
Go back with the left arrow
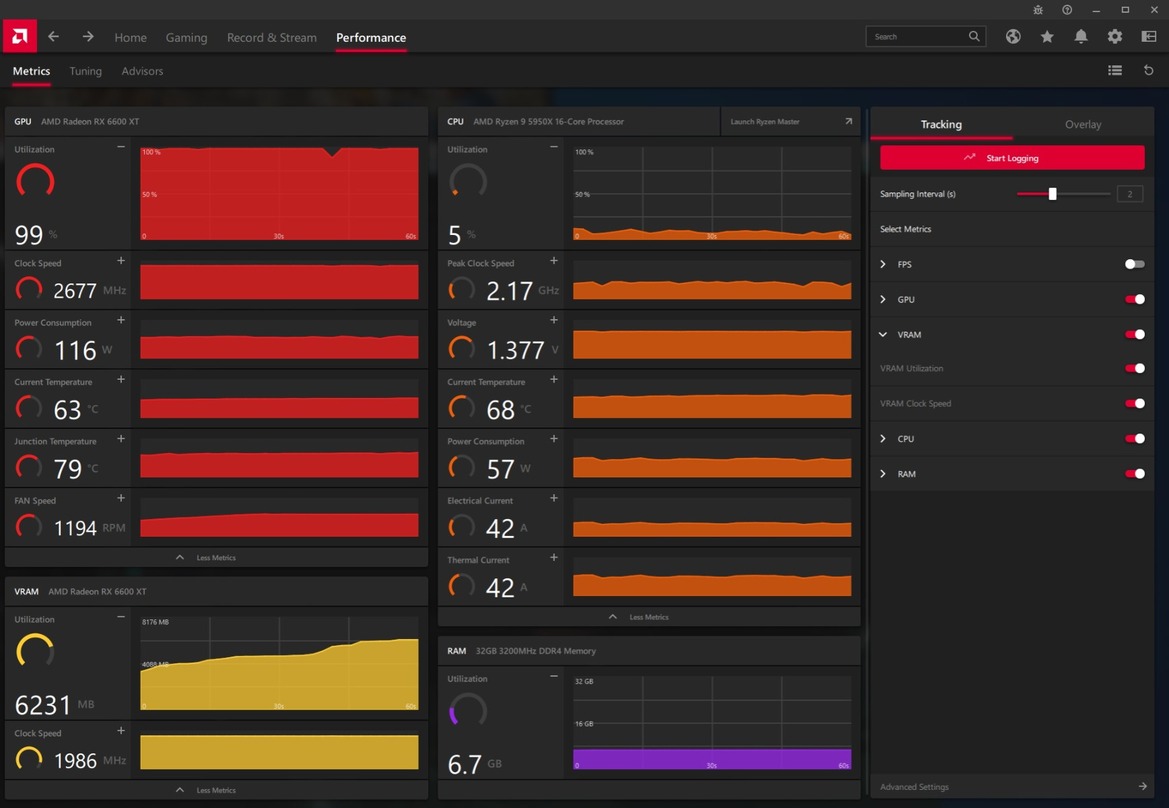click(x=54, y=37)
